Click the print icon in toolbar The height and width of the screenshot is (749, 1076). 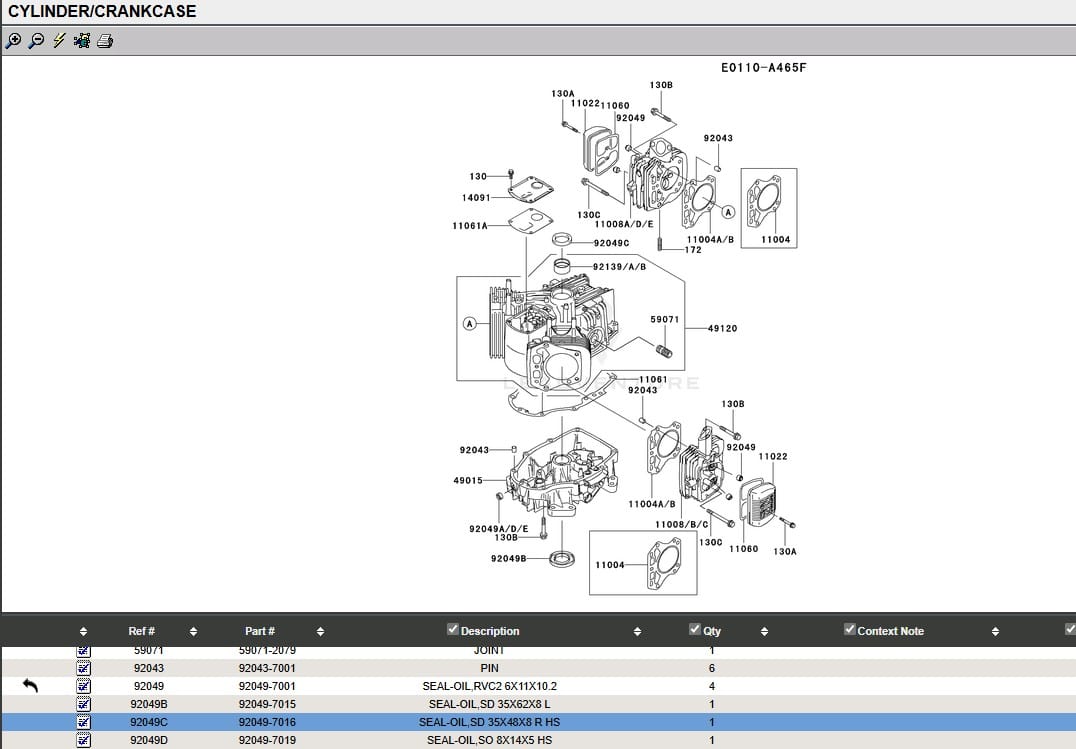coord(105,41)
